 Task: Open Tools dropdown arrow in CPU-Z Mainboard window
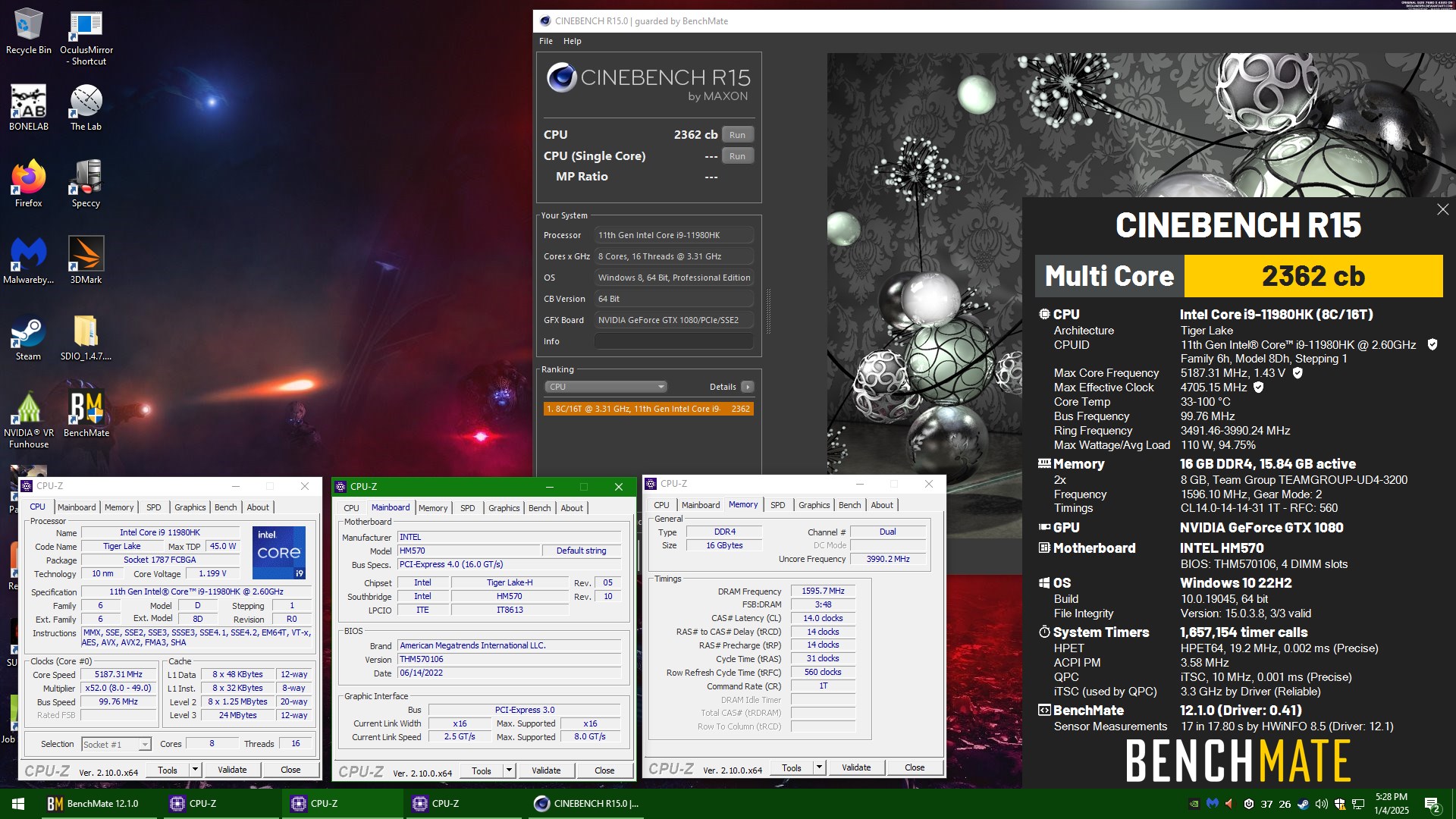click(x=509, y=770)
